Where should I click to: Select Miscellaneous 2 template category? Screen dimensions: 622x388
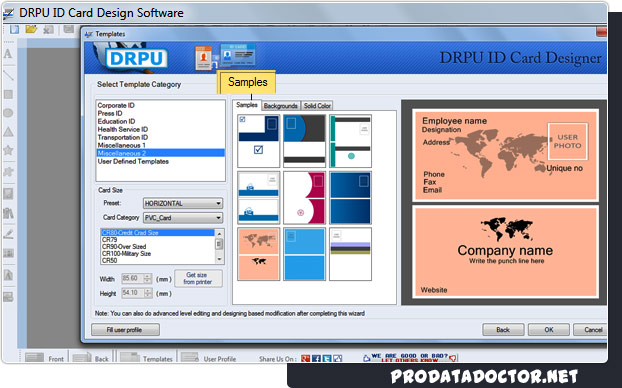pos(161,153)
